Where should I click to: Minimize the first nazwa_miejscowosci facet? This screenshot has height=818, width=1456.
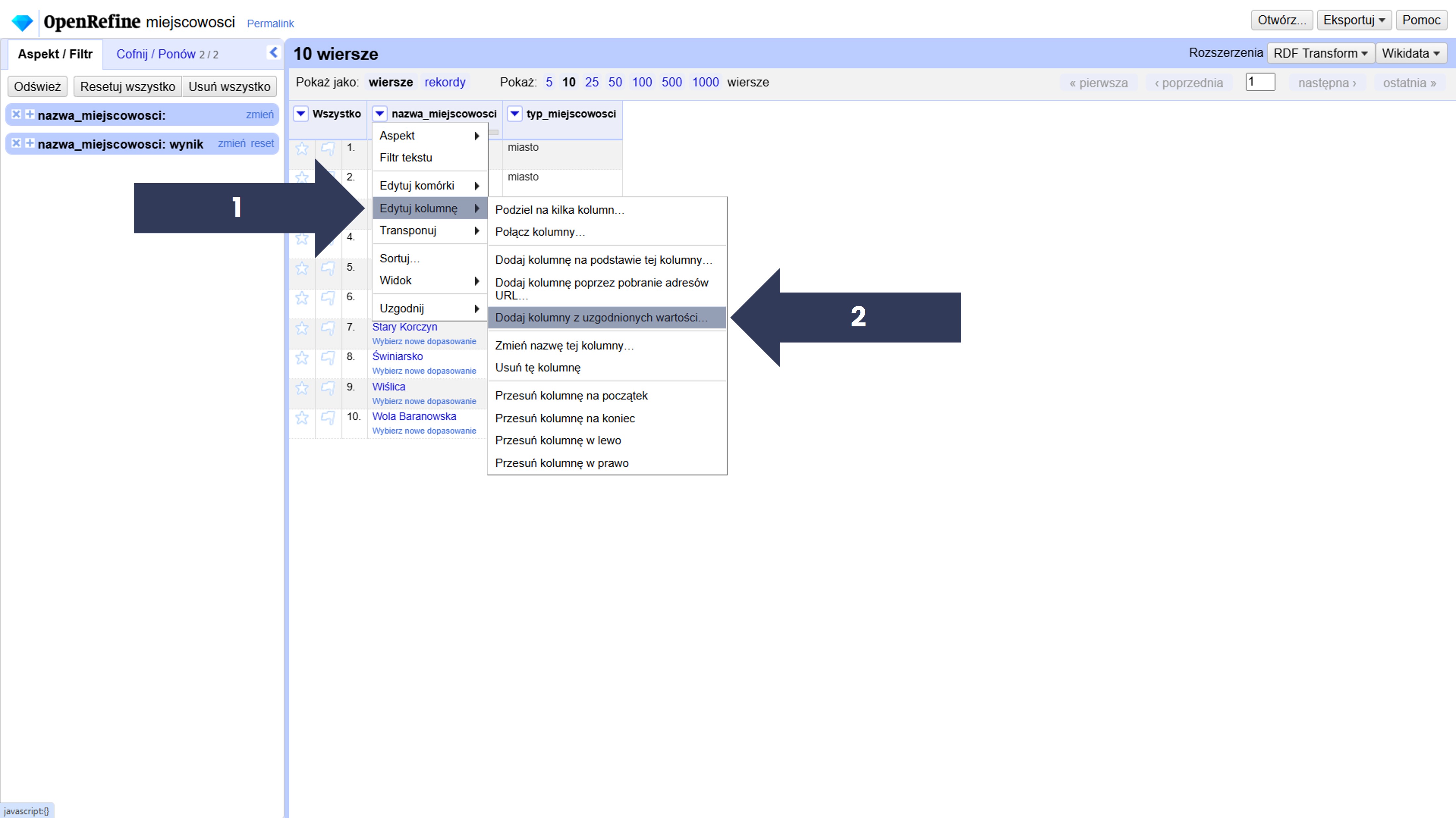29,114
